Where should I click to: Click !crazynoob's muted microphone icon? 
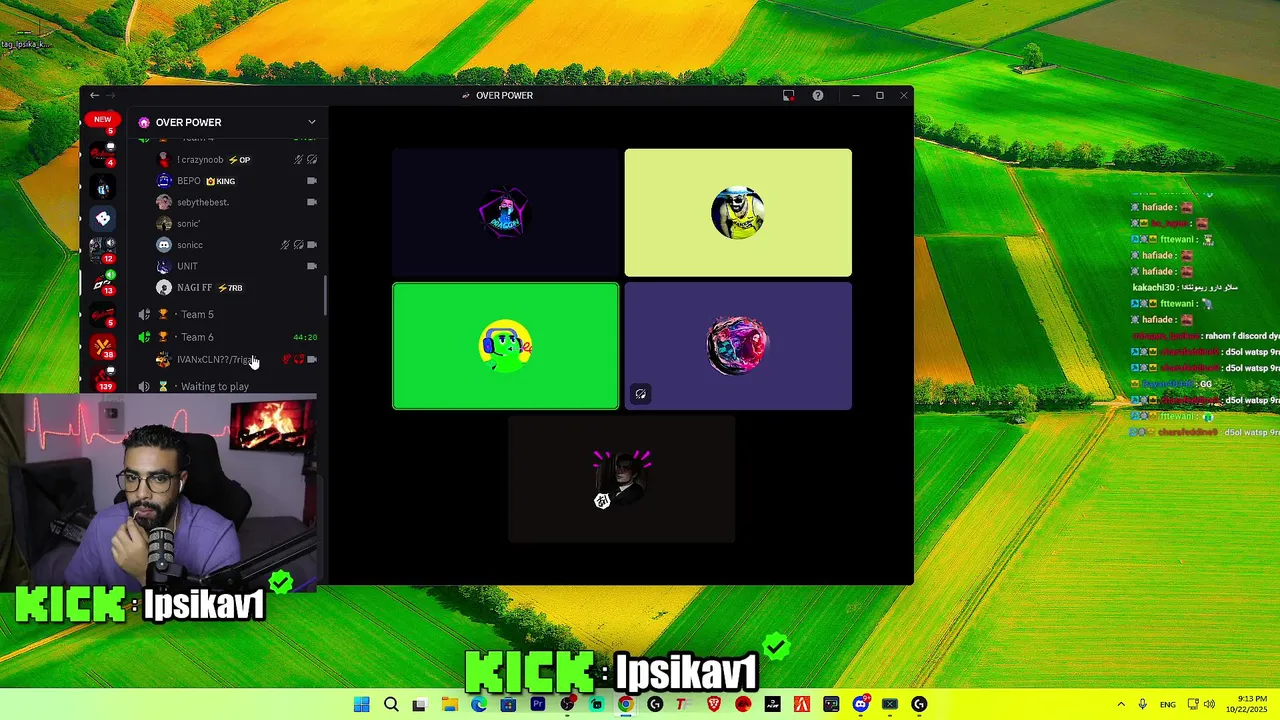pos(298,160)
